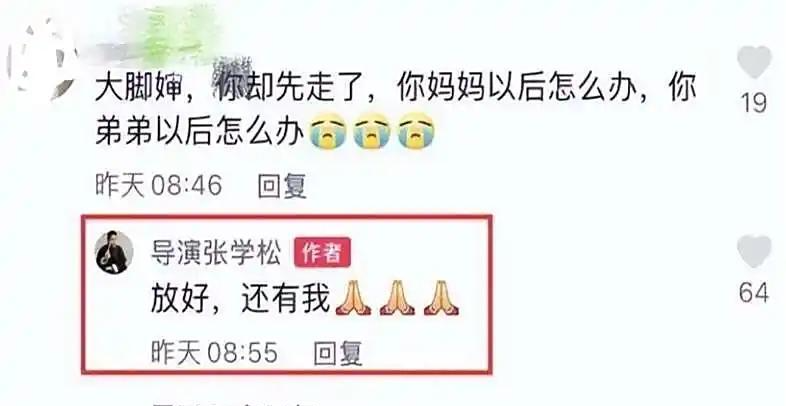Click the timestamp 昨天 08:55
The height and width of the screenshot is (406, 786).
(x=214, y=353)
